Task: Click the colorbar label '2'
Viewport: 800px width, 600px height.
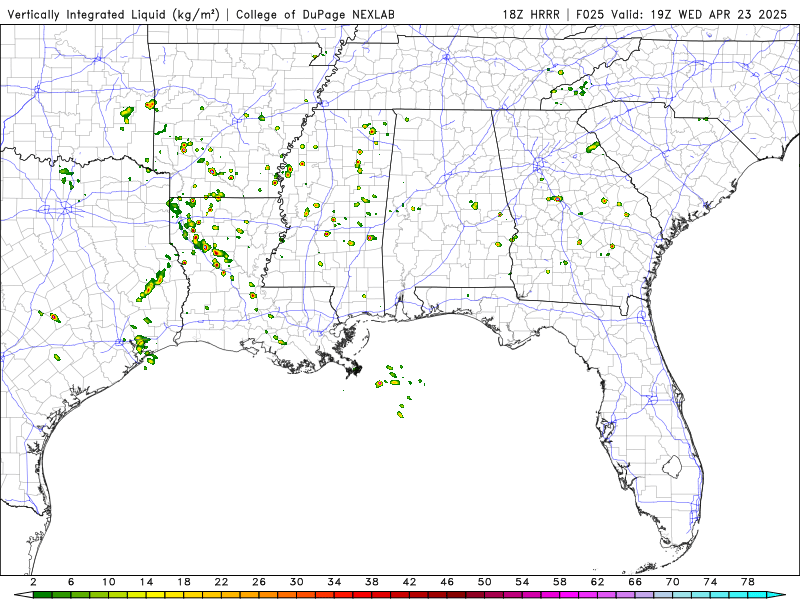Action: tap(33, 582)
